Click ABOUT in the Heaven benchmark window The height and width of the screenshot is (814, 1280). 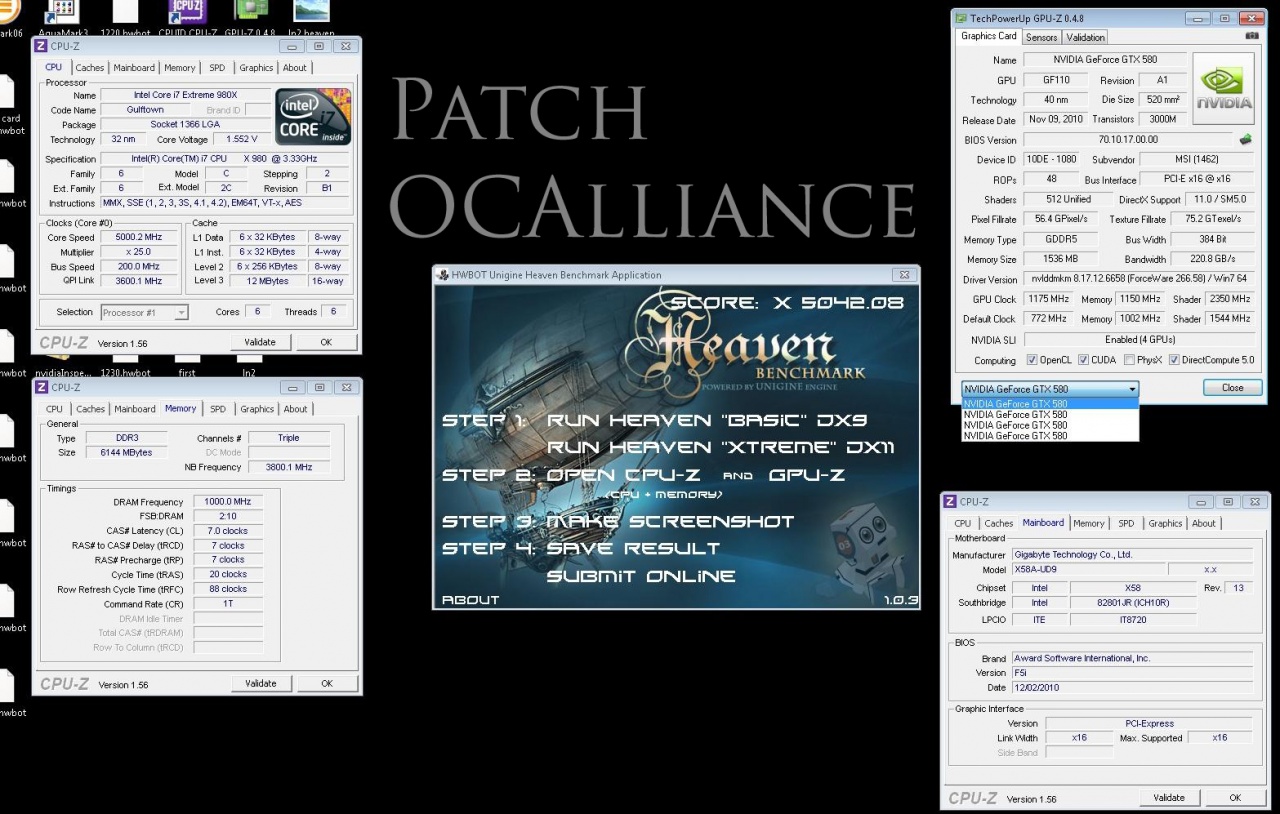click(x=470, y=600)
